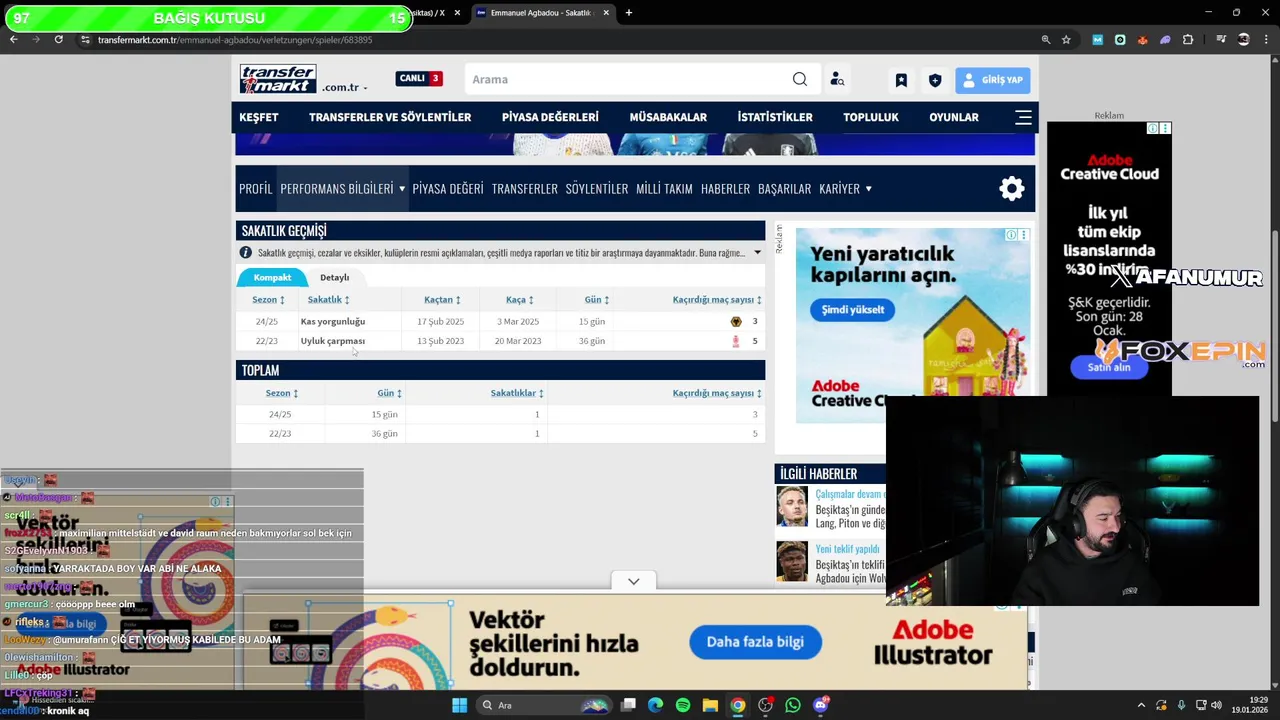Image resolution: width=1280 pixels, height=720 pixels.
Task: Sort totals table by Sakatlıklar column
Action: [517, 394]
